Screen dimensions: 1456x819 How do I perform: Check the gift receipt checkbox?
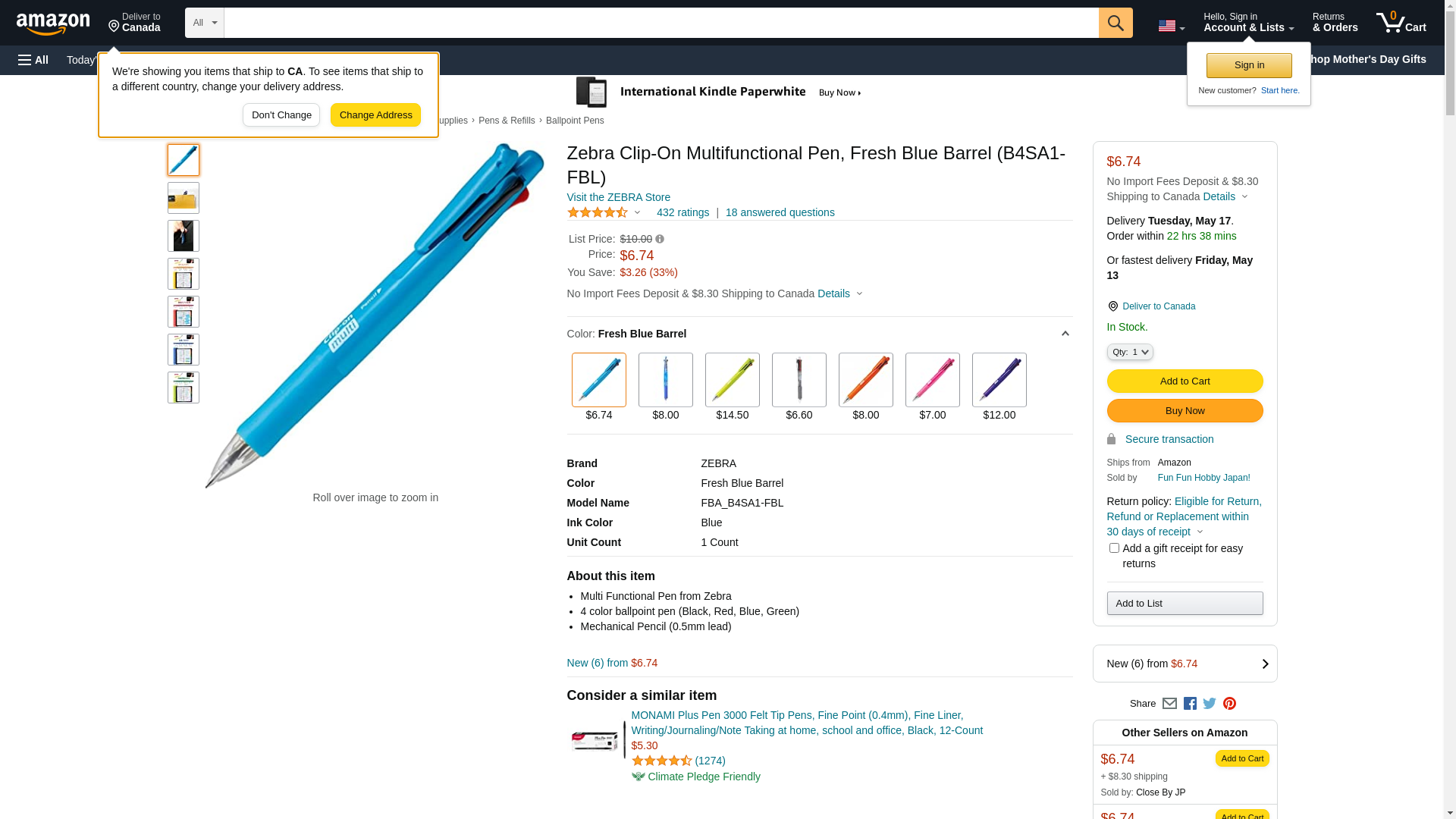1114,548
